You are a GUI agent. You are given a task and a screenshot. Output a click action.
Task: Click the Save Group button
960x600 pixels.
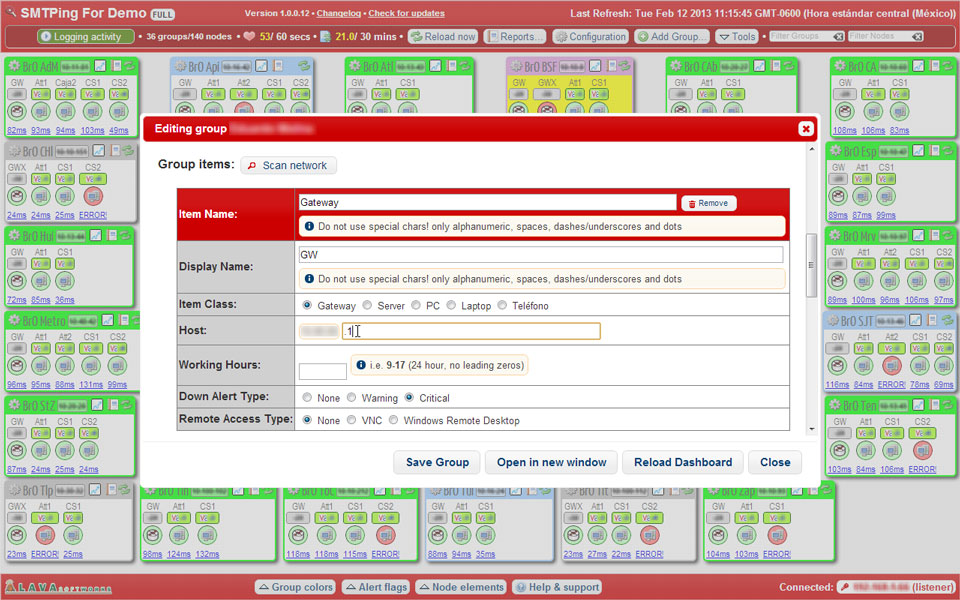click(x=437, y=462)
